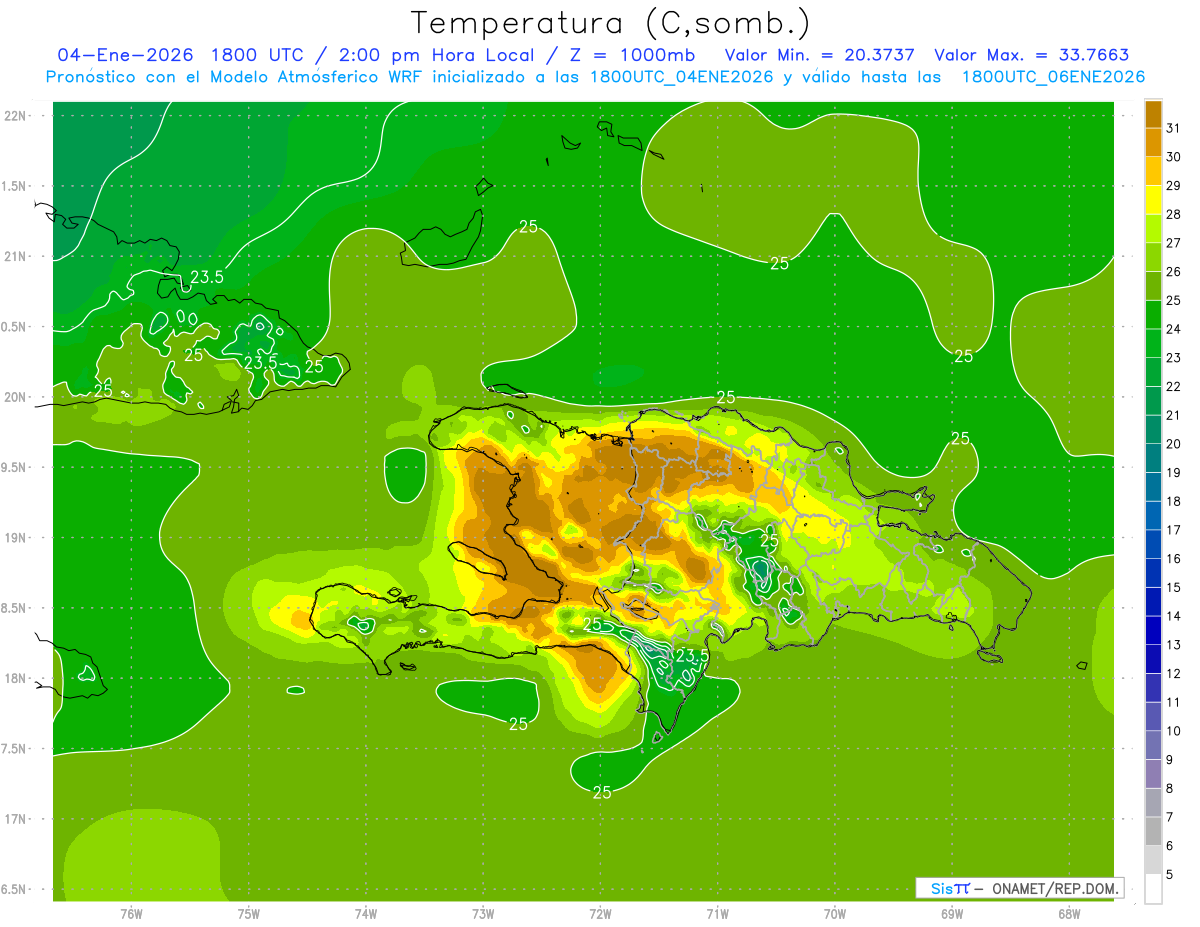Click the "21N" latitude axis label
Screen dimensions: 1200x927
pyautogui.click(x=17, y=256)
